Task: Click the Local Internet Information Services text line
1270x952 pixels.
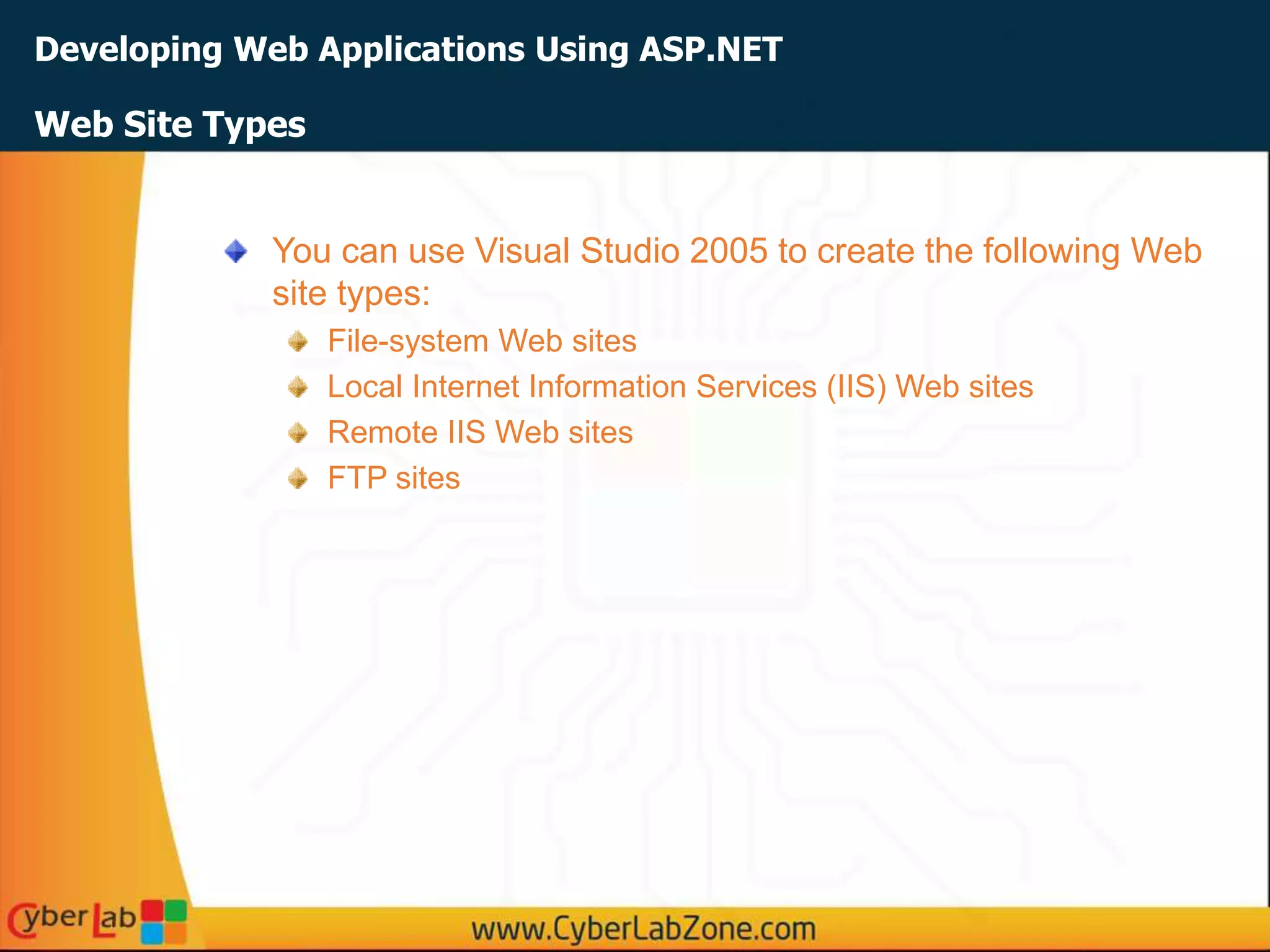Action: point(680,387)
